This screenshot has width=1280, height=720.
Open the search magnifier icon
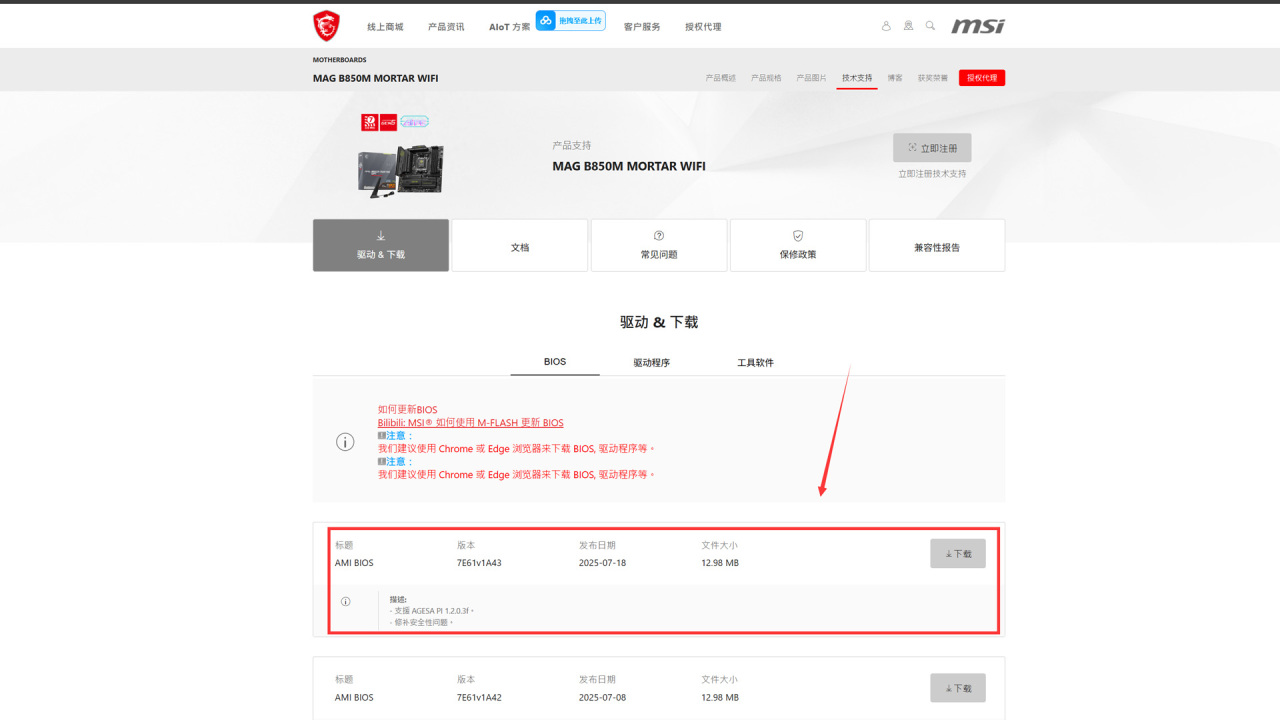click(930, 26)
